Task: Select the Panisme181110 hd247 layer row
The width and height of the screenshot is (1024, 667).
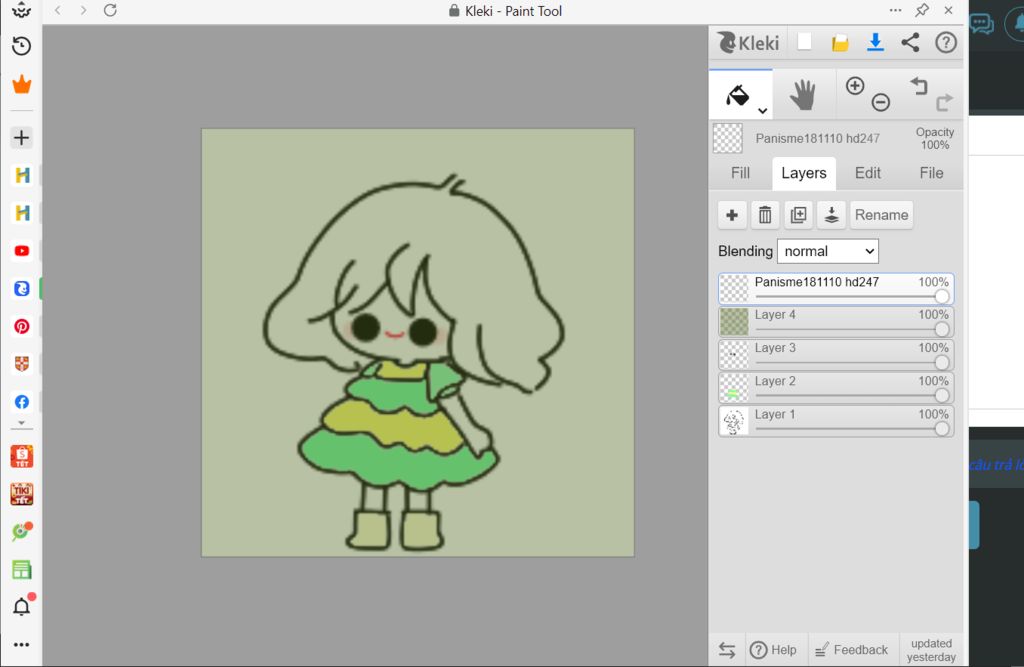Action: pyautogui.click(x=836, y=289)
